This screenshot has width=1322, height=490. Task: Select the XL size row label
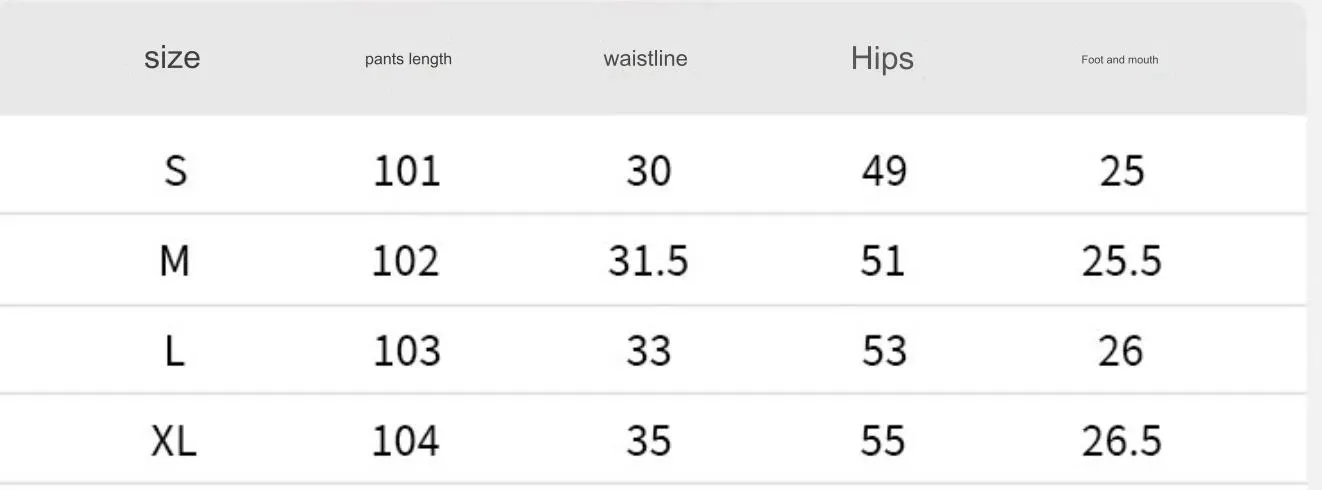point(174,440)
